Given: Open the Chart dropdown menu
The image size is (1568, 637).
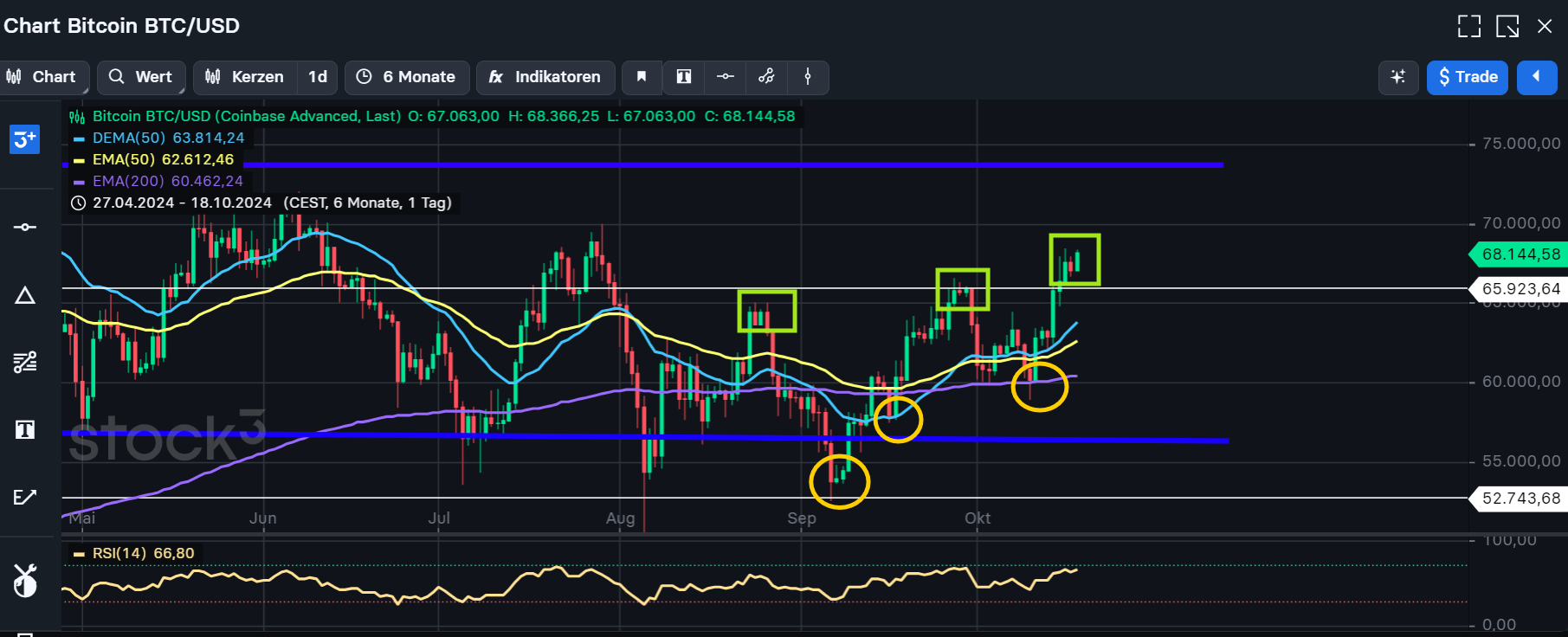Looking at the screenshot, I should 43,77.
